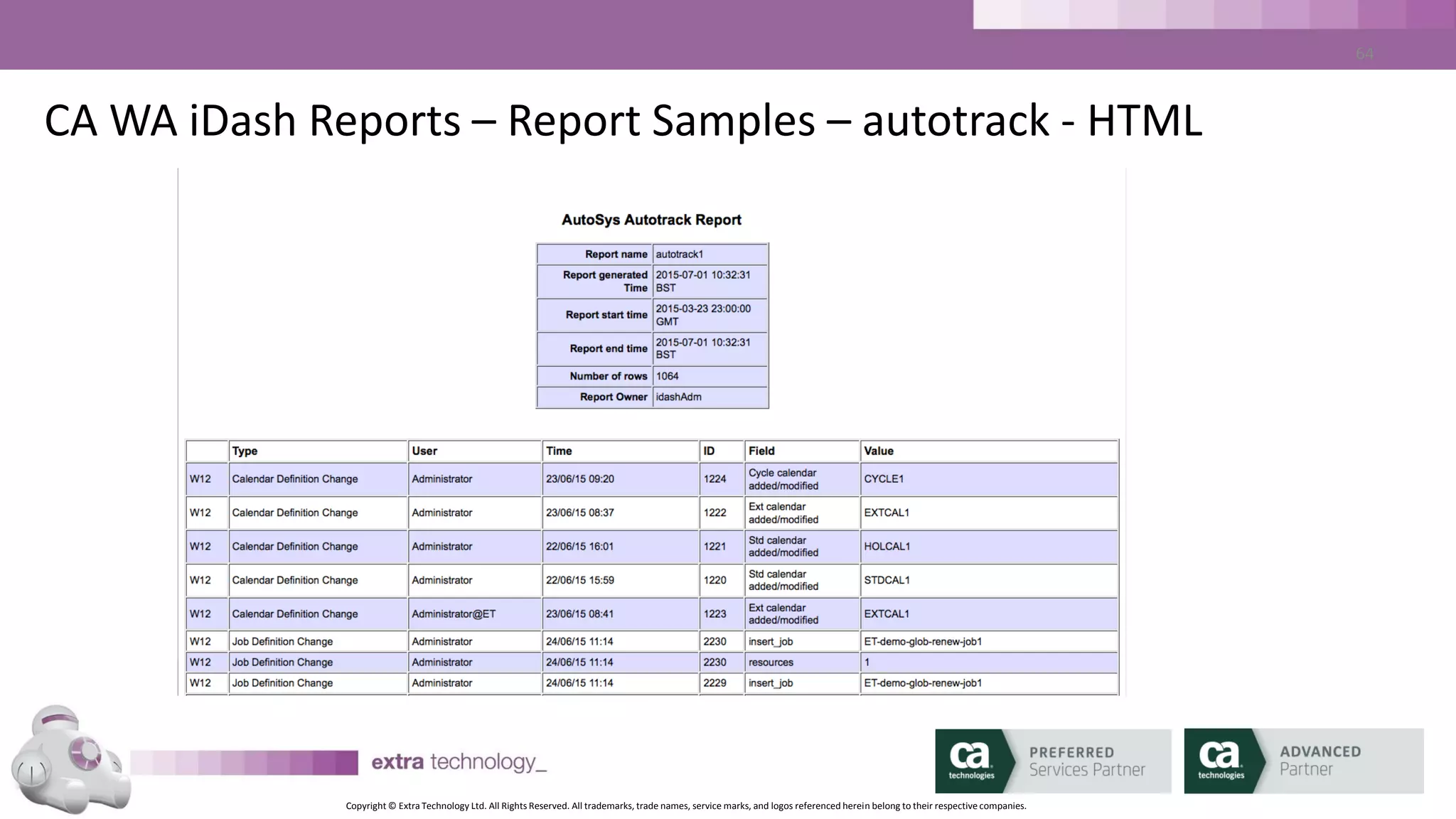Click the CA Advanced Partner logo
Viewport: 1456px width, 819px height.
[1303, 761]
